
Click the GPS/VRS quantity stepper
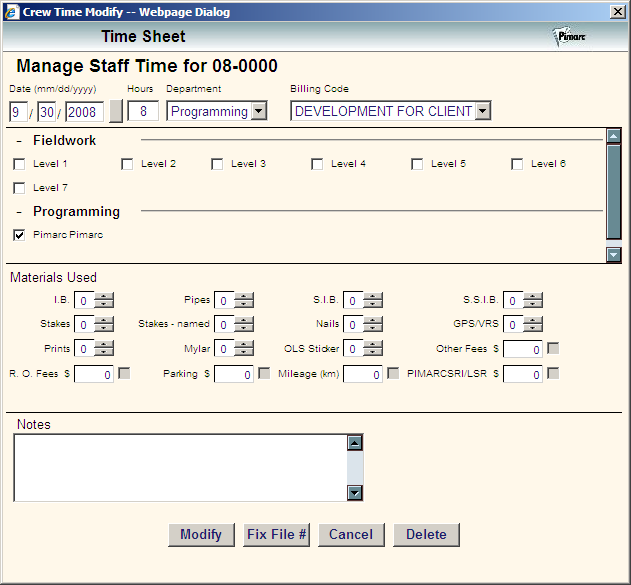533,324
